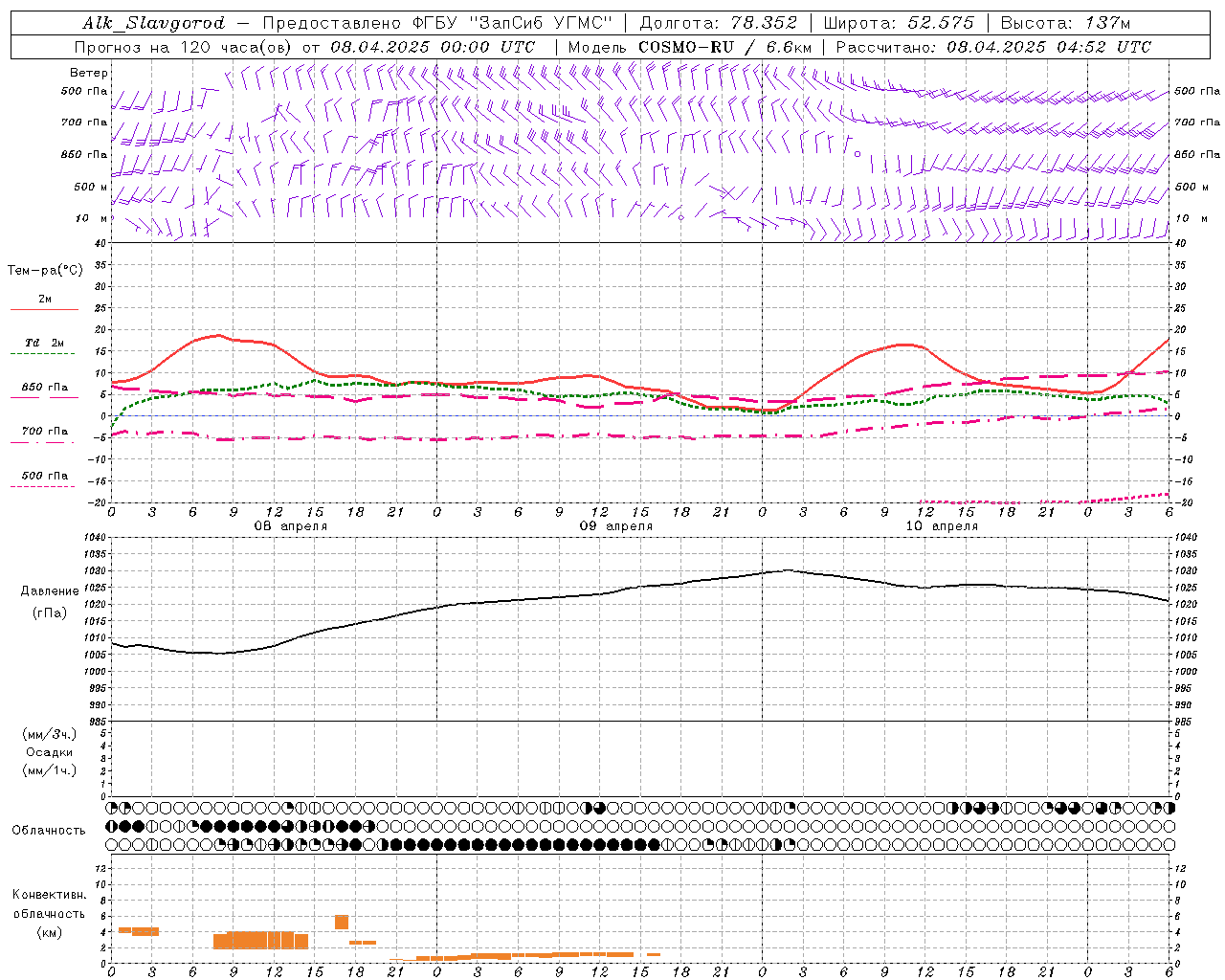Screen dimensions: 1225x980
Task: Click the Осадки panel label
Action: click(x=49, y=752)
